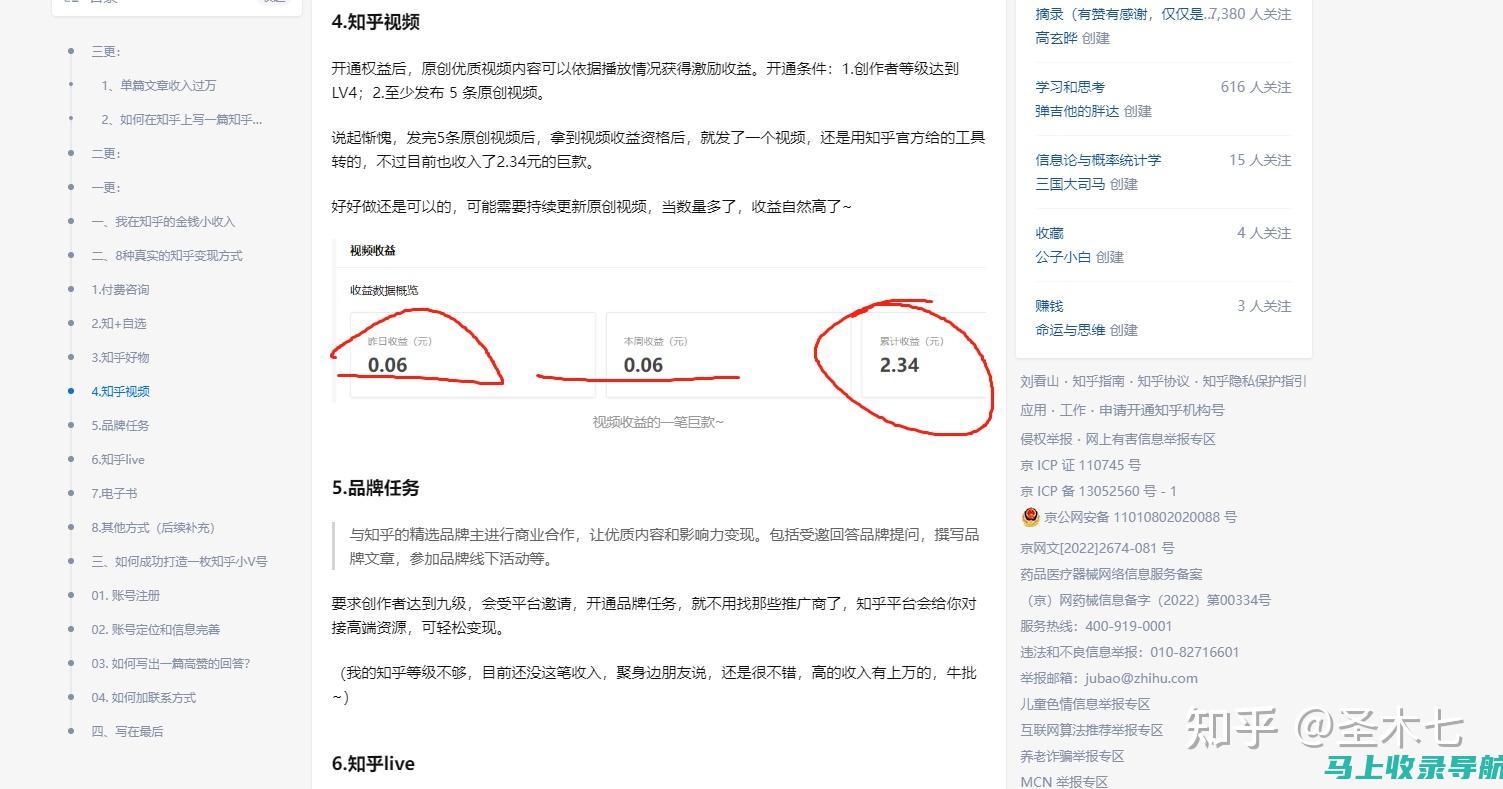
Task: Click 京公网安备 11010802020088 号 text
Action: tap(1140, 517)
